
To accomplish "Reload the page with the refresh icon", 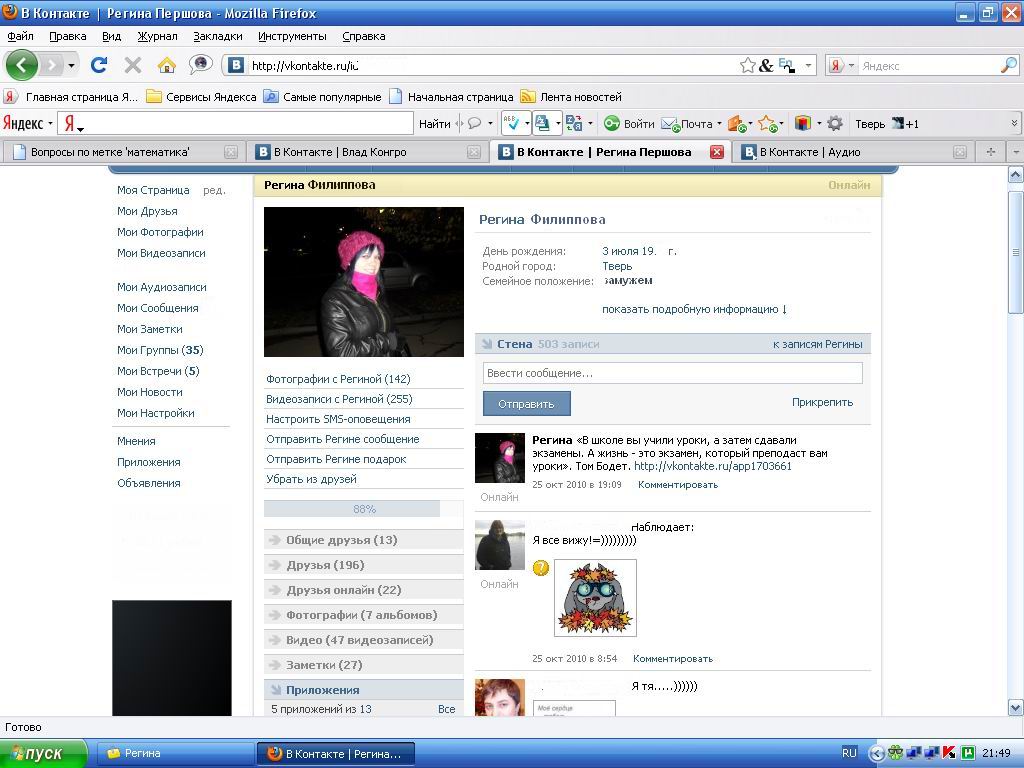I will pyautogui.click(x=99, y=65).
